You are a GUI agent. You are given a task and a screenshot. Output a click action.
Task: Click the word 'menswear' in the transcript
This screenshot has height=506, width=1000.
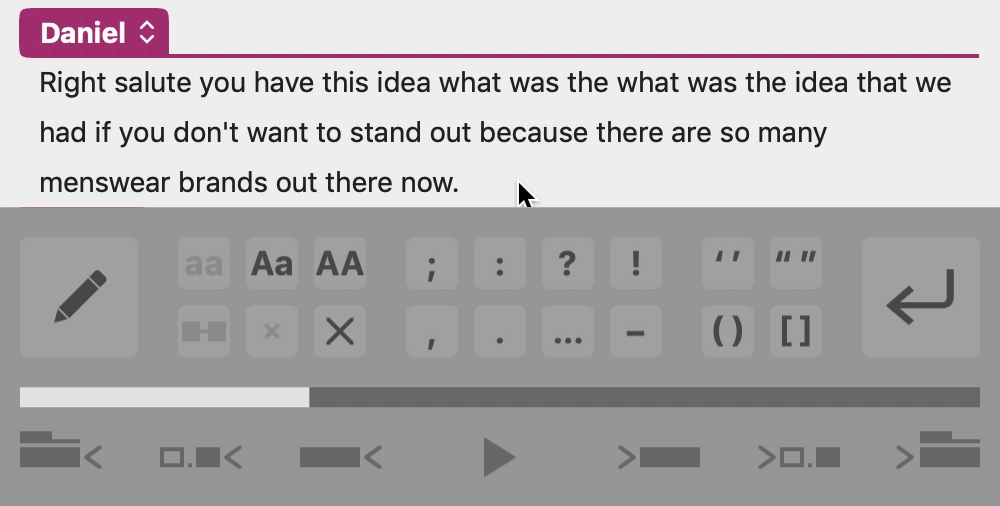click(x=105, y=183)
